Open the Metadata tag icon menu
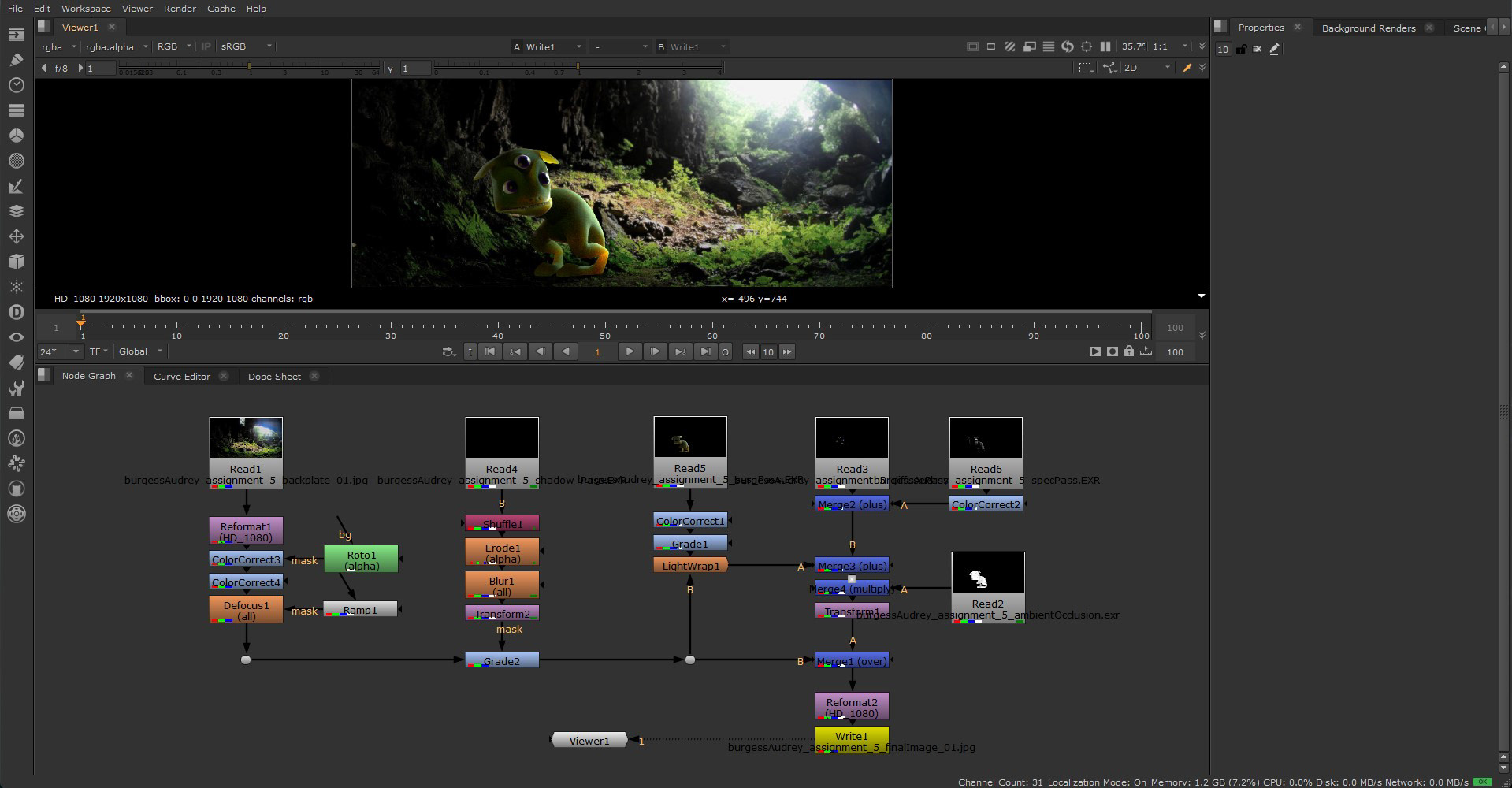Image resolution: width=1512 pixels, height=788 pixels. (x=17, y=362)
